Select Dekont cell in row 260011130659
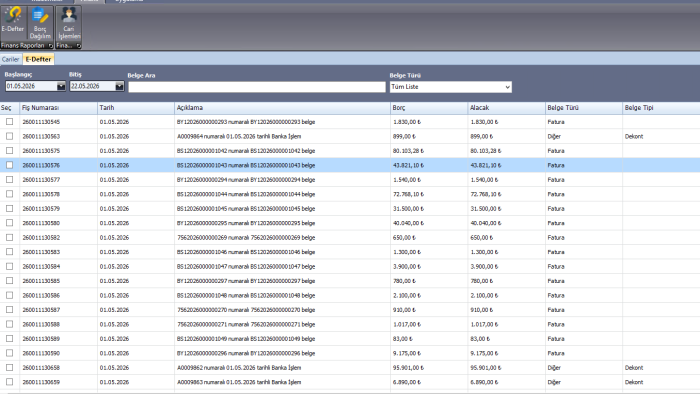Image resolution: width=700 pixels, height=394 pixels. click(661, 382)
